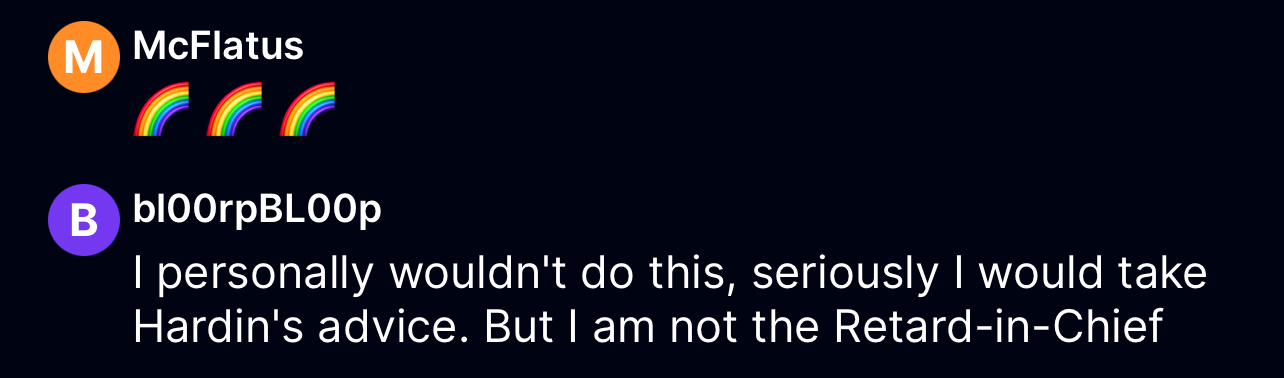Open the McFlatus username profile

pyautogui.click(x=218, y=46)
